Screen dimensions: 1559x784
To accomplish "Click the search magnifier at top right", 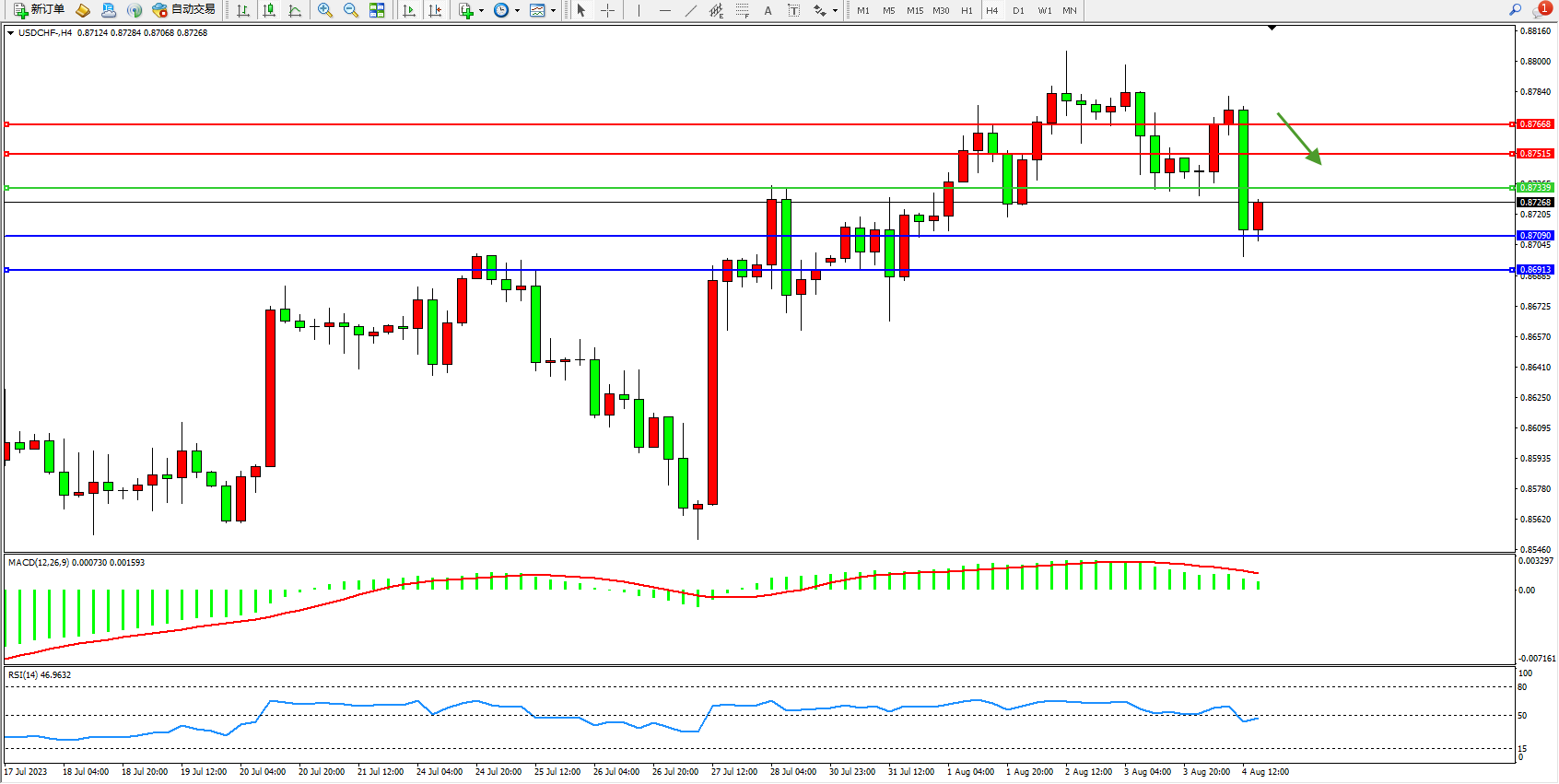I will coord(1515,10).
